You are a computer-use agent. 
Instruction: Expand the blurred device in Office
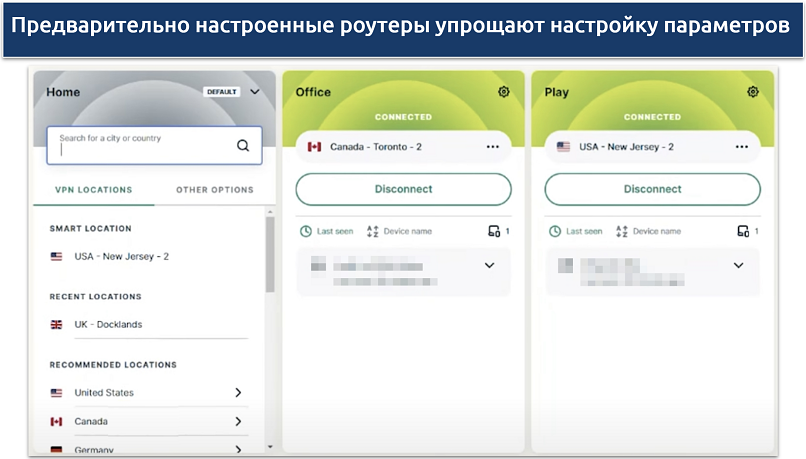coord(489,266)
